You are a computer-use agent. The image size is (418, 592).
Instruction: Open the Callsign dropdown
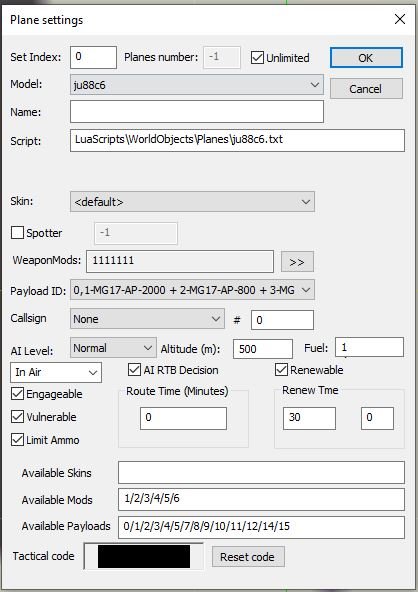(147, 319)
